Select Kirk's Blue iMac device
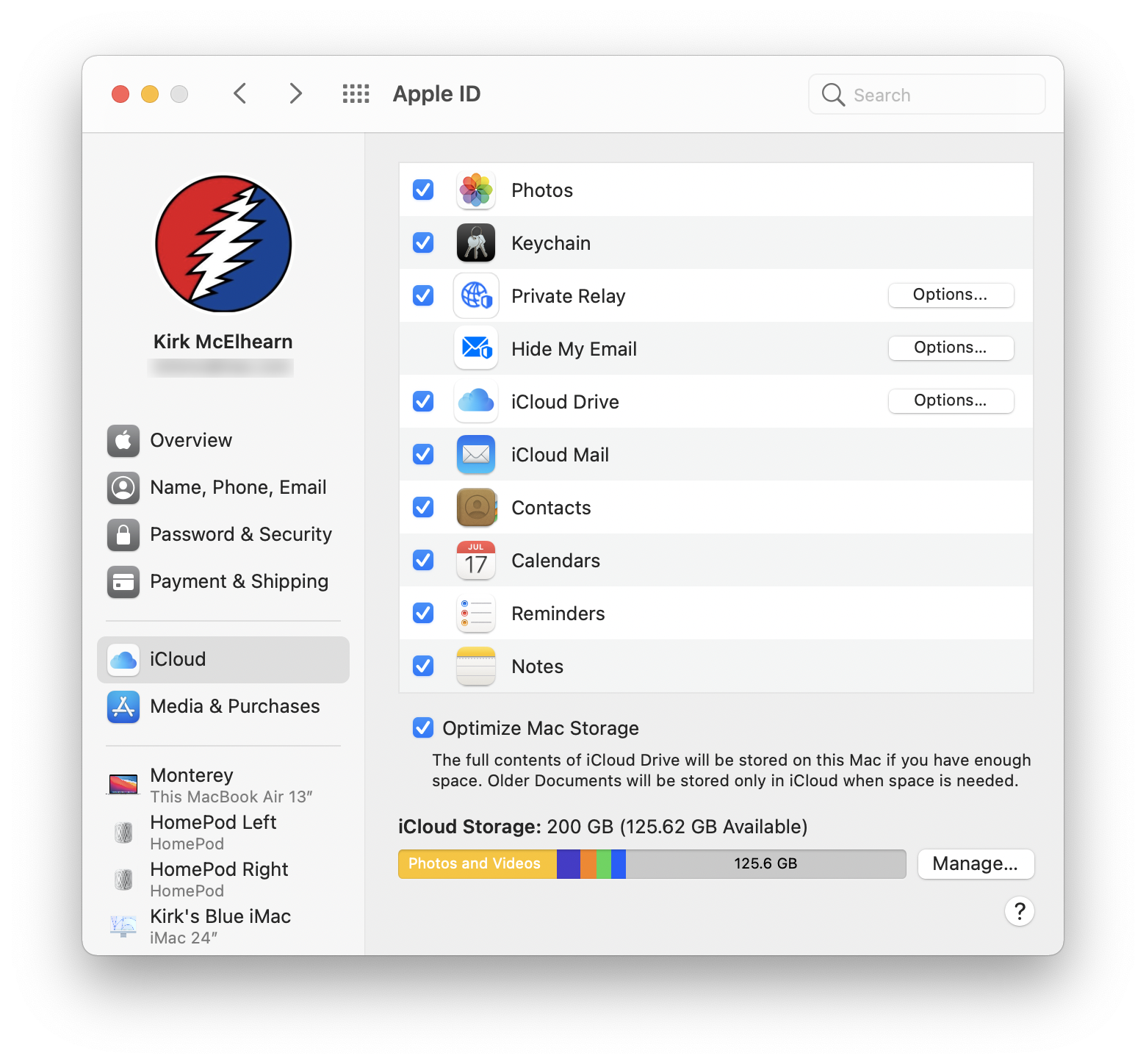The image size is (1146, 1064). [x=223, y=926]
